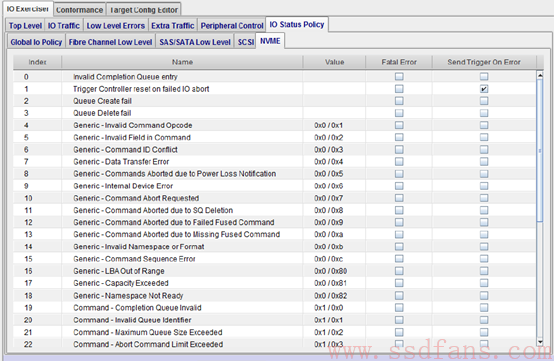Open the Target Config Editor tab
This screenshot has height=361, width=554.
click(x=143, y=10)
